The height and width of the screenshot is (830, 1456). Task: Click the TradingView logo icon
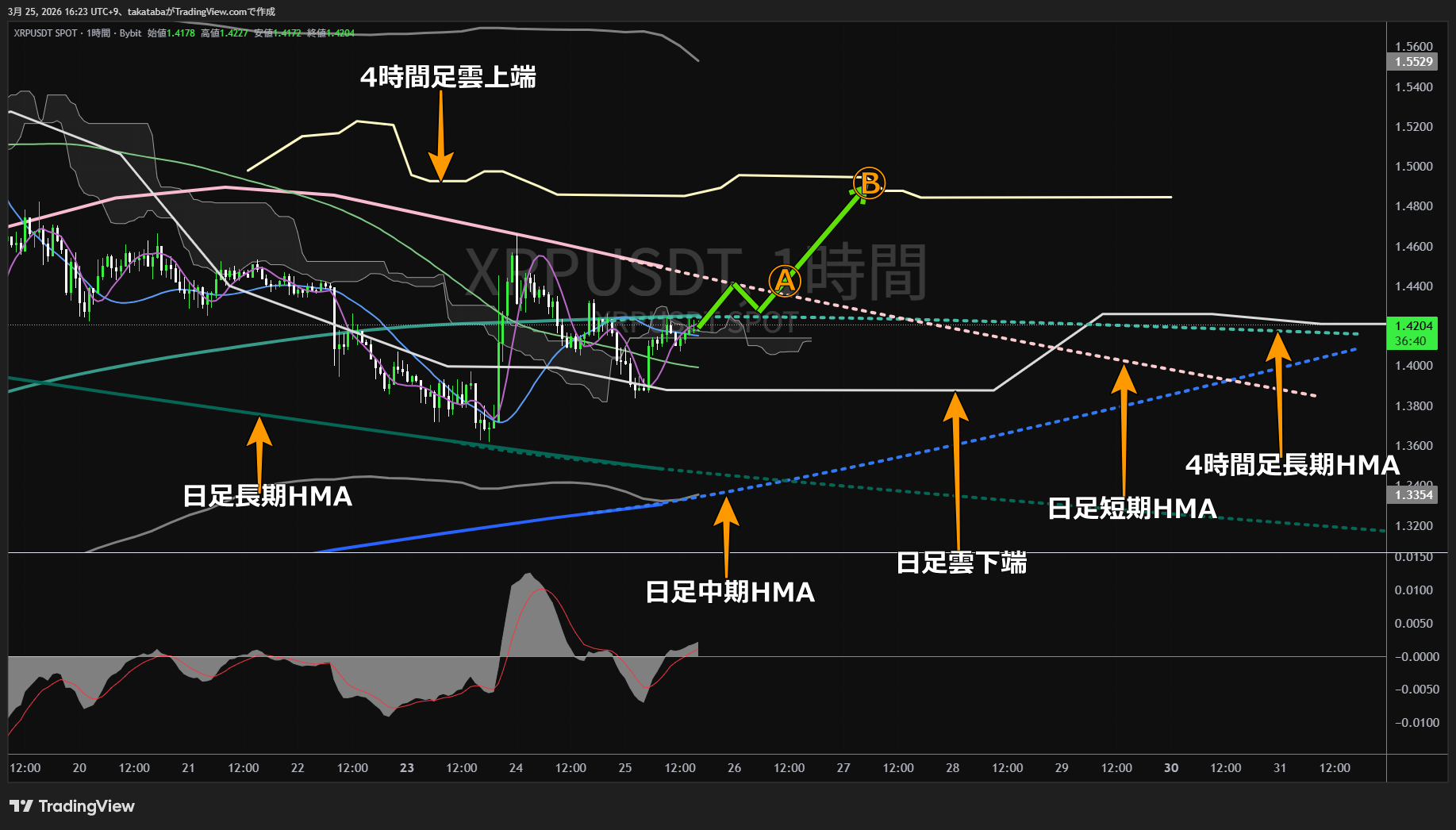pyautogui.click(x=21, y=806)
